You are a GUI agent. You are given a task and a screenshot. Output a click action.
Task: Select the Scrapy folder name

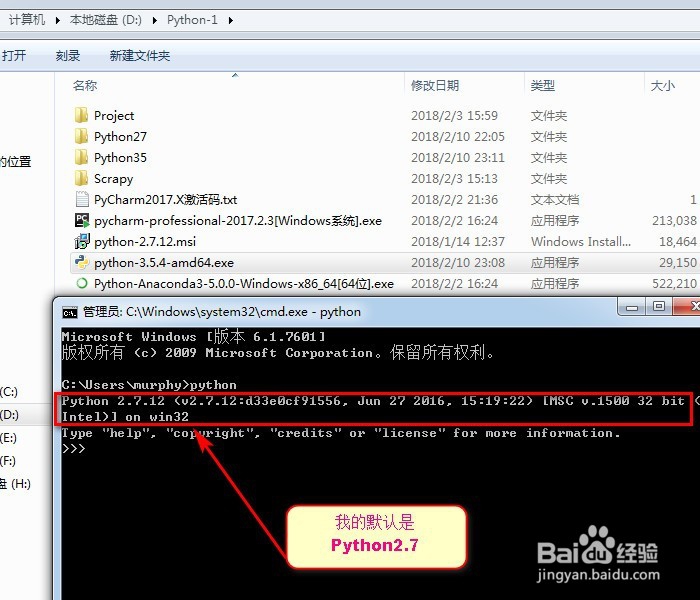pos(113,179)
